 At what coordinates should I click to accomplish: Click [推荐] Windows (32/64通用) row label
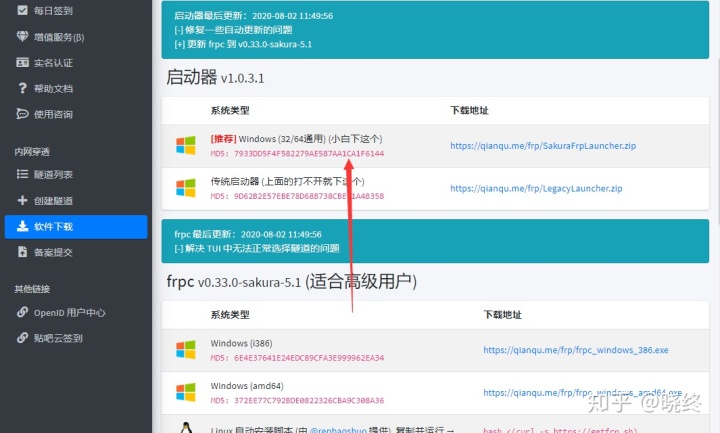coord(297,139)
